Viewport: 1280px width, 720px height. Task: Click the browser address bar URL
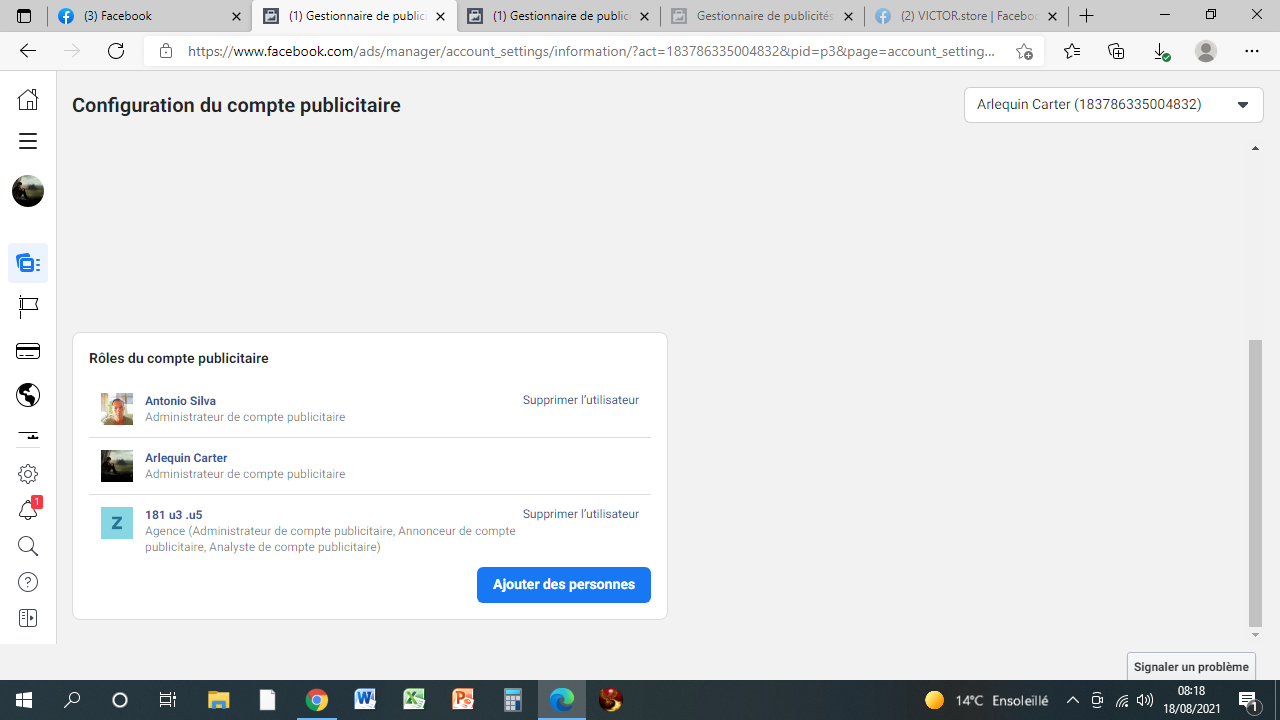pyautogui.click(x=590, y=51)
